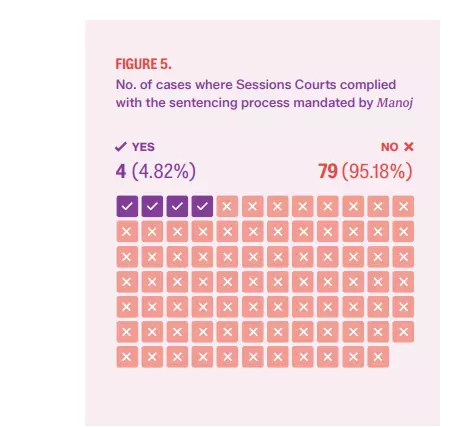The height and width of the screenshot is (427, 470).
Task: Click the purple checkmark icon beside YES
Action: pos(121,147)
